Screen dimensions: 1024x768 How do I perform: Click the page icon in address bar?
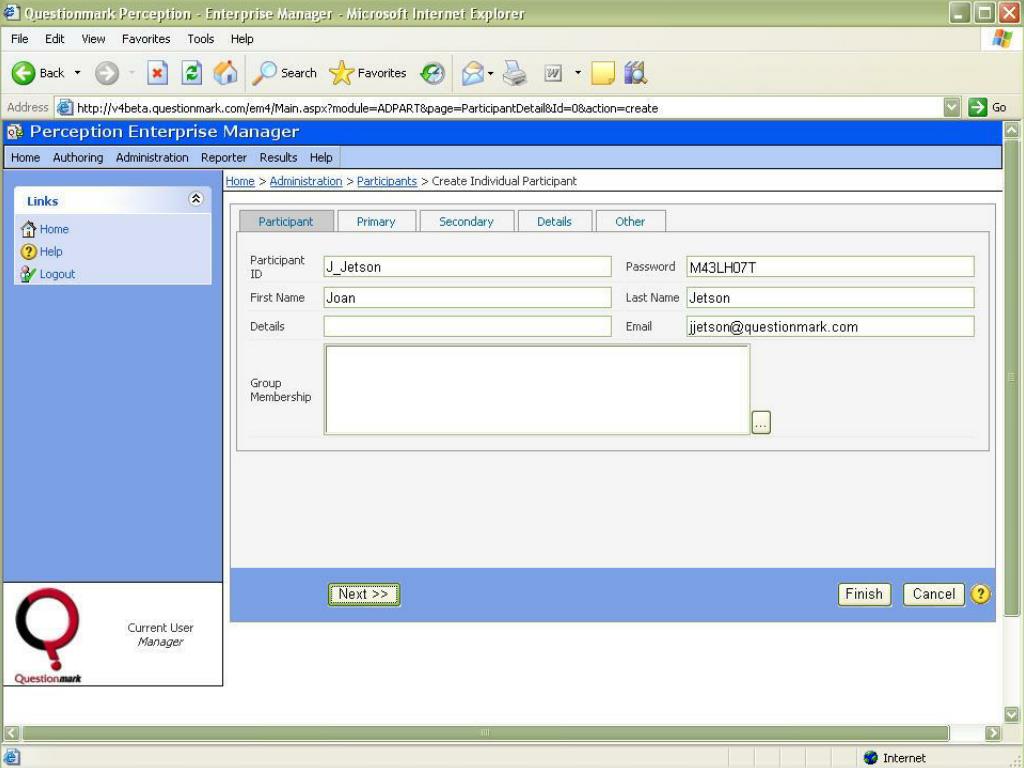[65, 108]
